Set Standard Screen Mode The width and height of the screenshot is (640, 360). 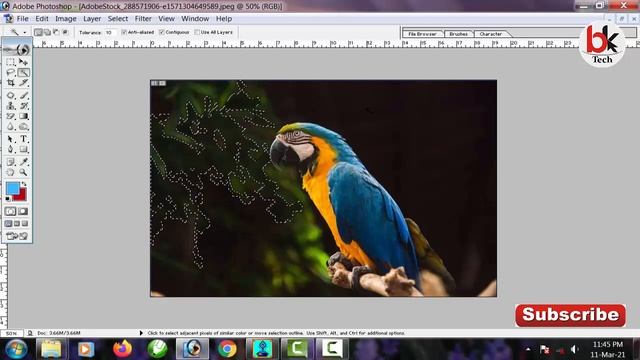point(9,224)
